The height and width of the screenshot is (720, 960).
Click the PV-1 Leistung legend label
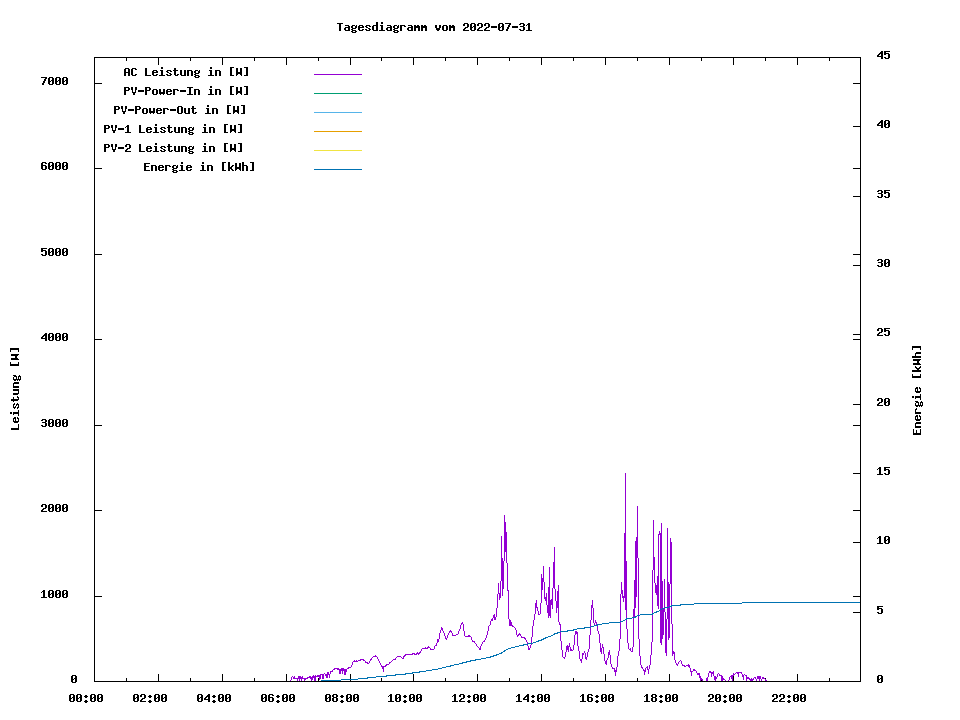[173, 129]
